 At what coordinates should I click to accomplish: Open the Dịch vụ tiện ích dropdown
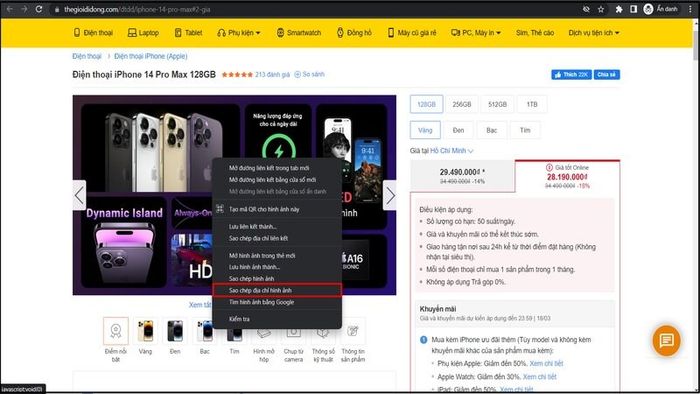click(594, 33)
